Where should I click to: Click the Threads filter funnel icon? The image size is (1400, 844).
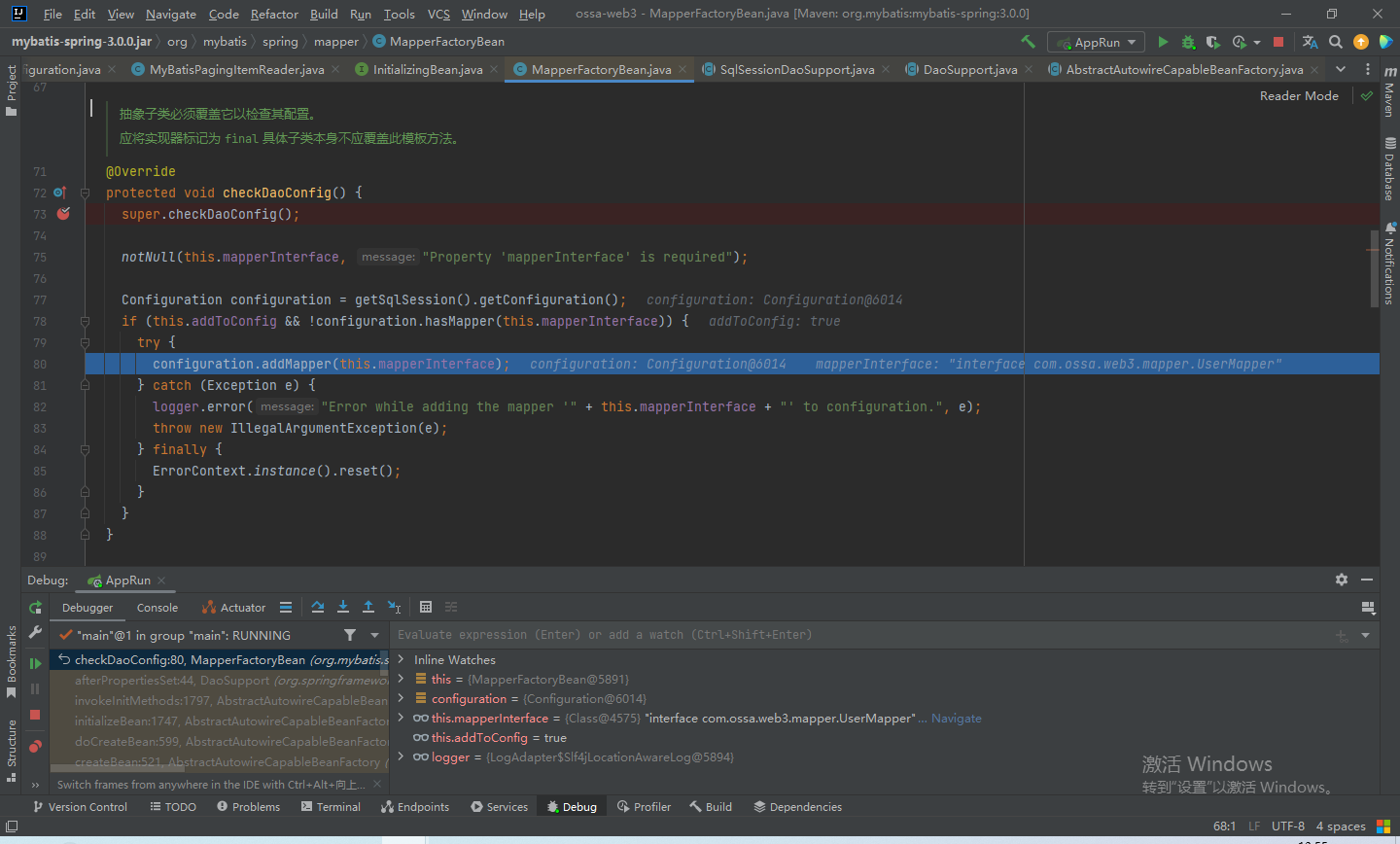click(x=350, y=635)
